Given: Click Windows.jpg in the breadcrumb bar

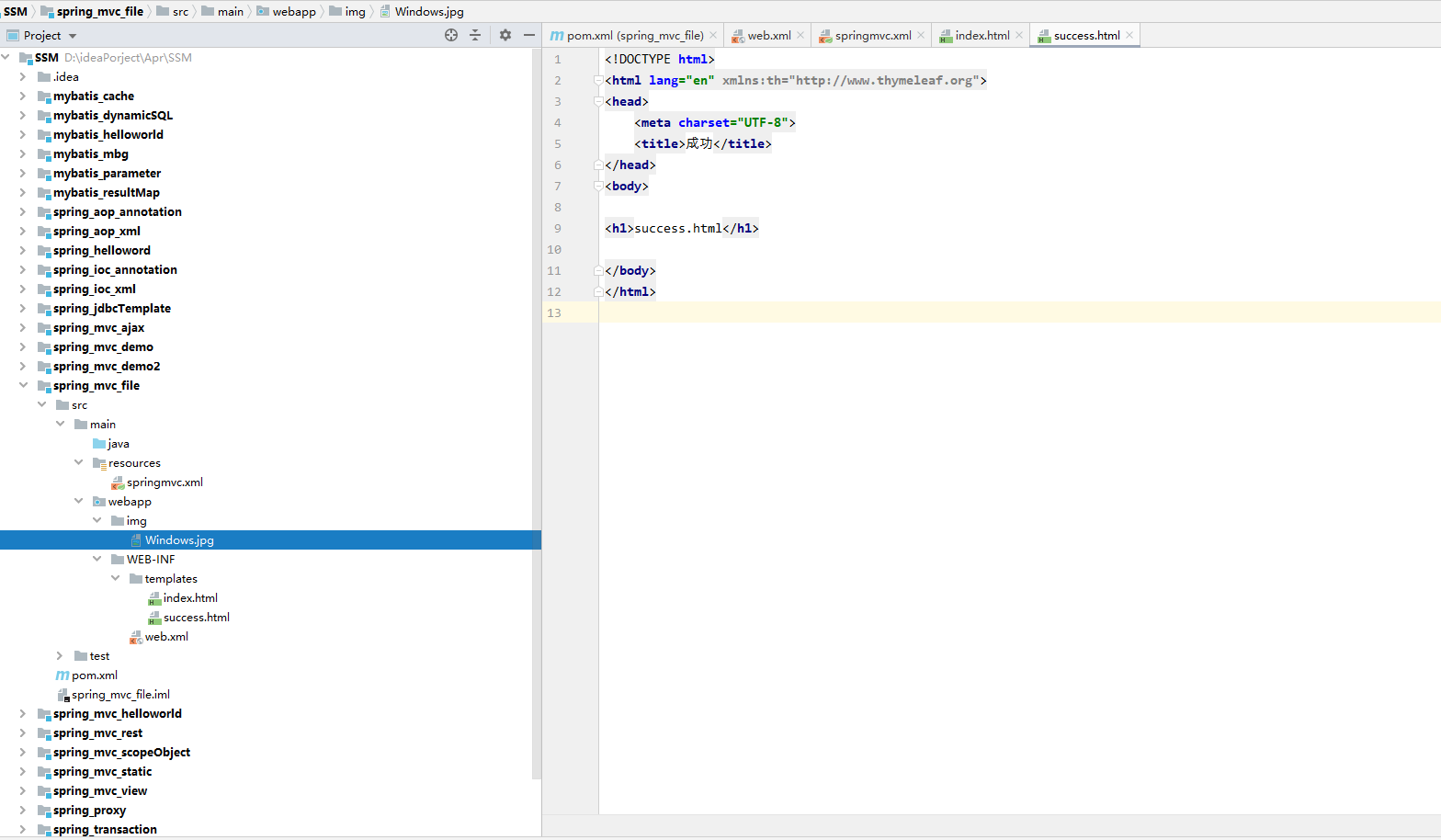Looking at the screenshot, I should [x=422, y=11].
